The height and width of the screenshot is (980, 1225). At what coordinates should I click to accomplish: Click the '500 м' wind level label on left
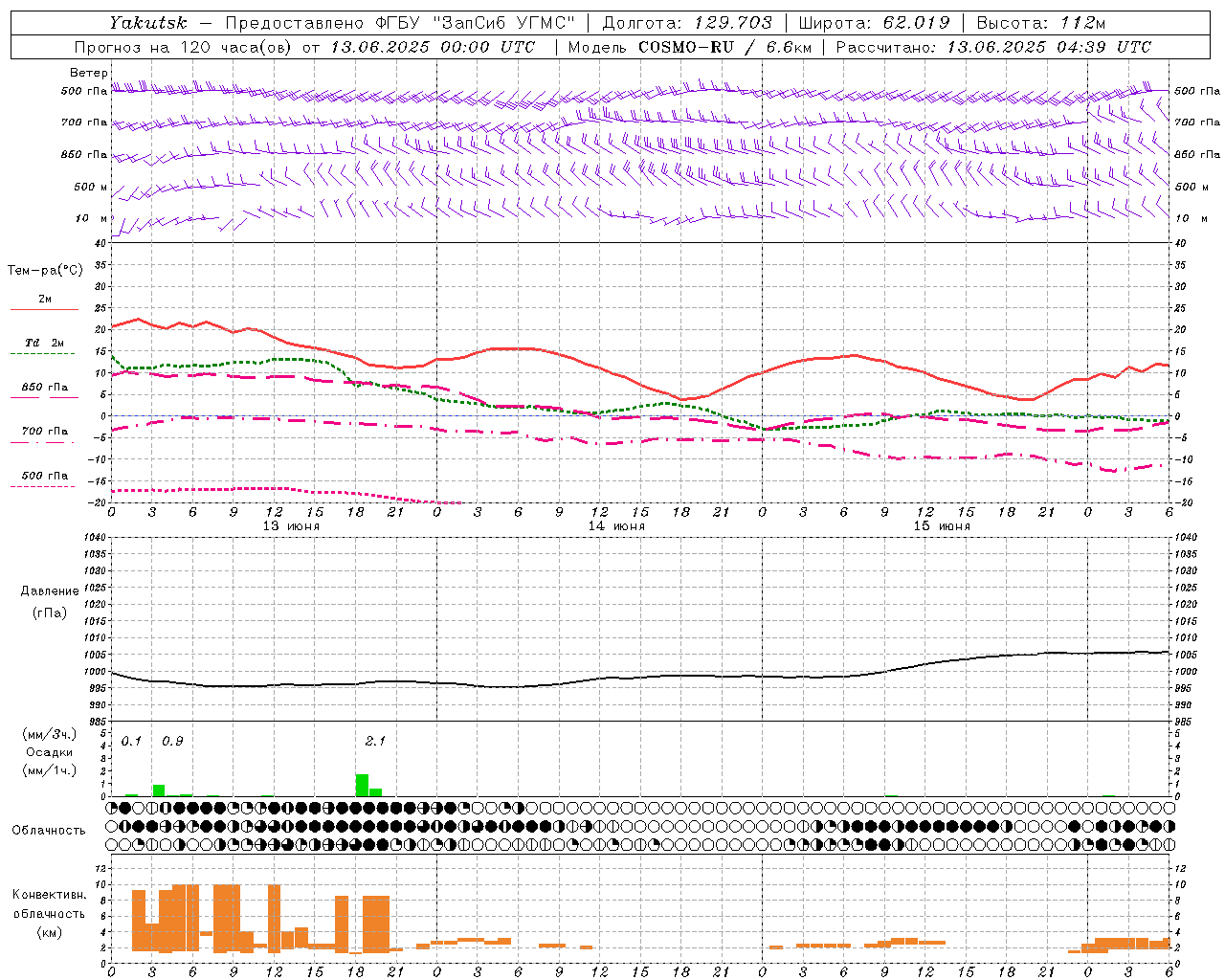[92, 187]
